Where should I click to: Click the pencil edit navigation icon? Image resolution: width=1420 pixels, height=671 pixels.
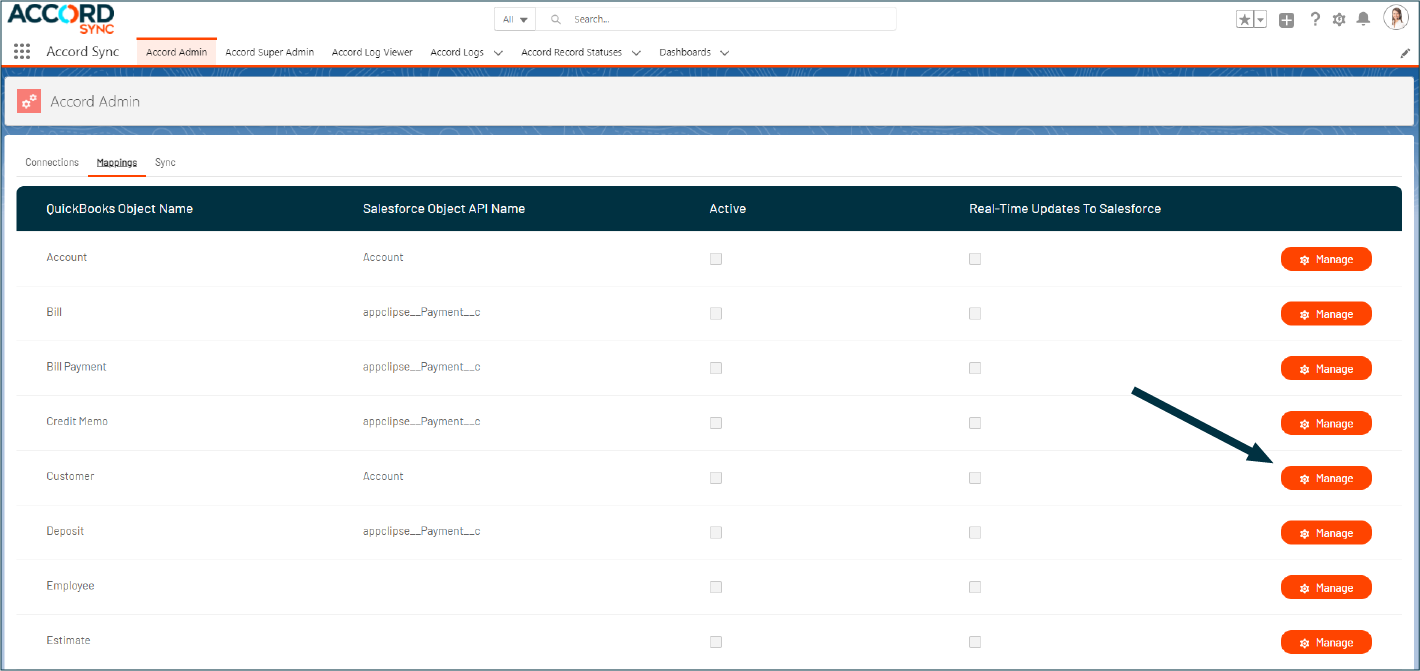pyautogui.click(x=1404, y=53)
